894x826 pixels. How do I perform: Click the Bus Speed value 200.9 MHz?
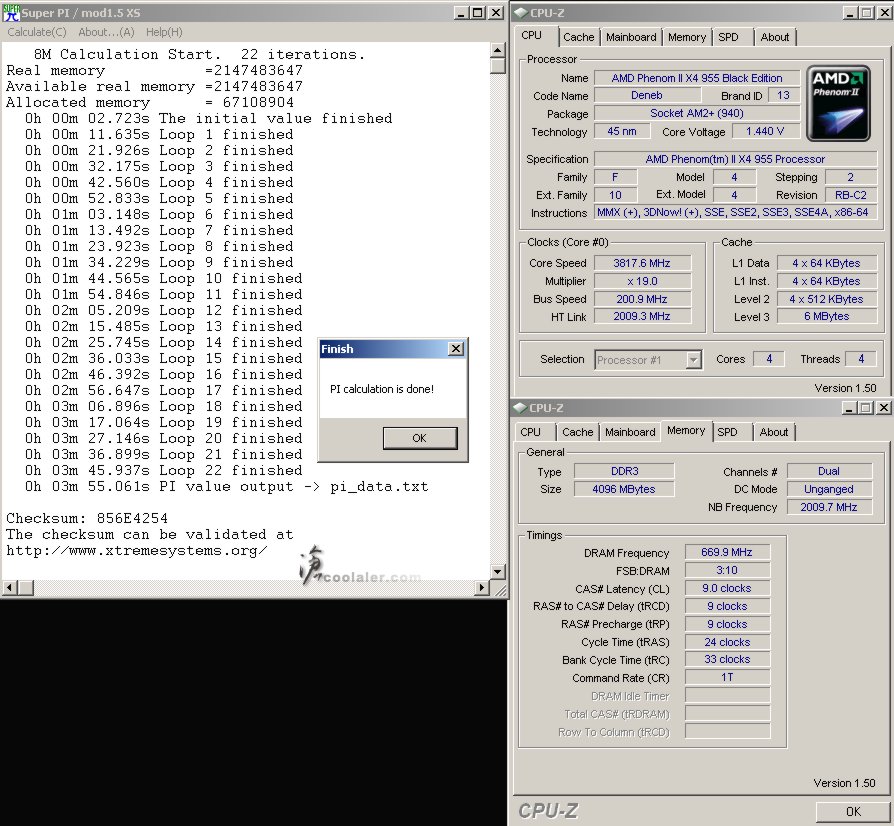[642, 299]
